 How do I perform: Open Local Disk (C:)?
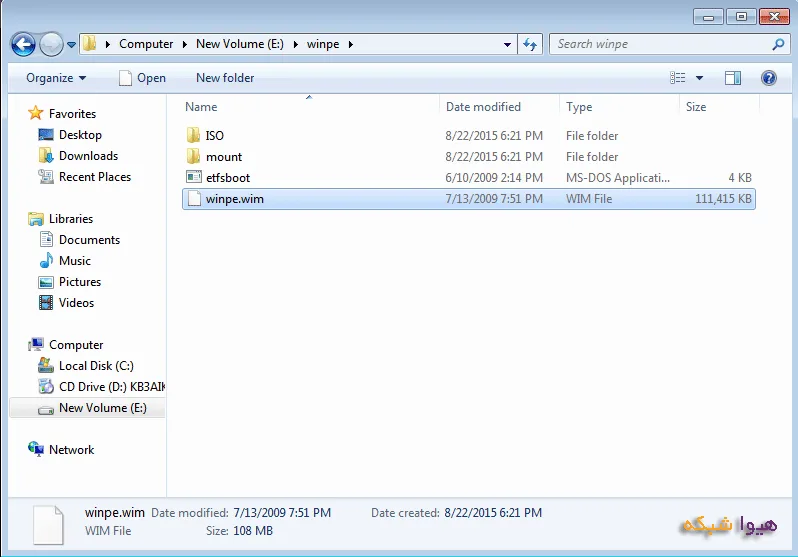coord(96,366)
